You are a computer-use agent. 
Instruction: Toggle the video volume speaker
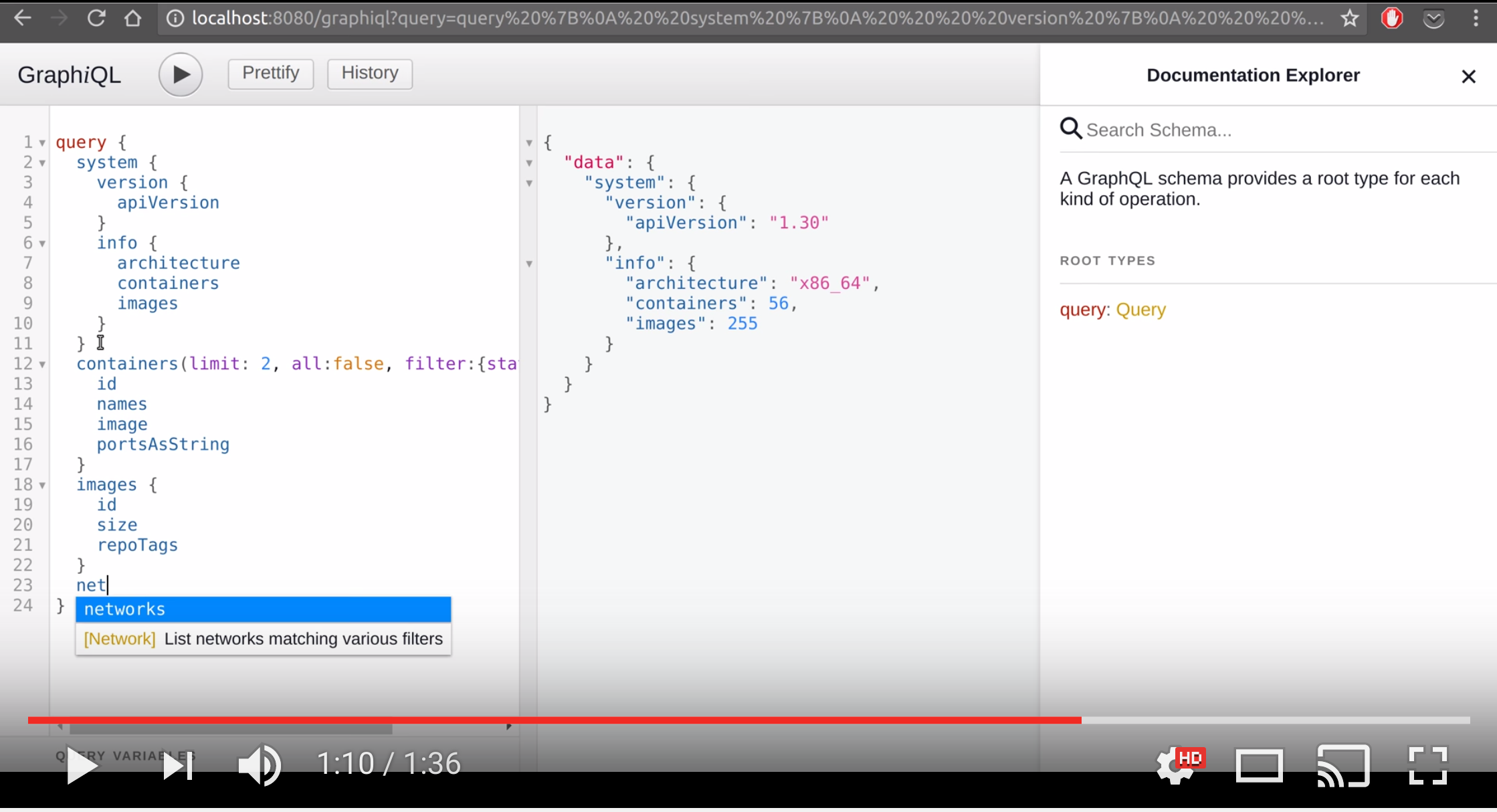tap(260, 765)
